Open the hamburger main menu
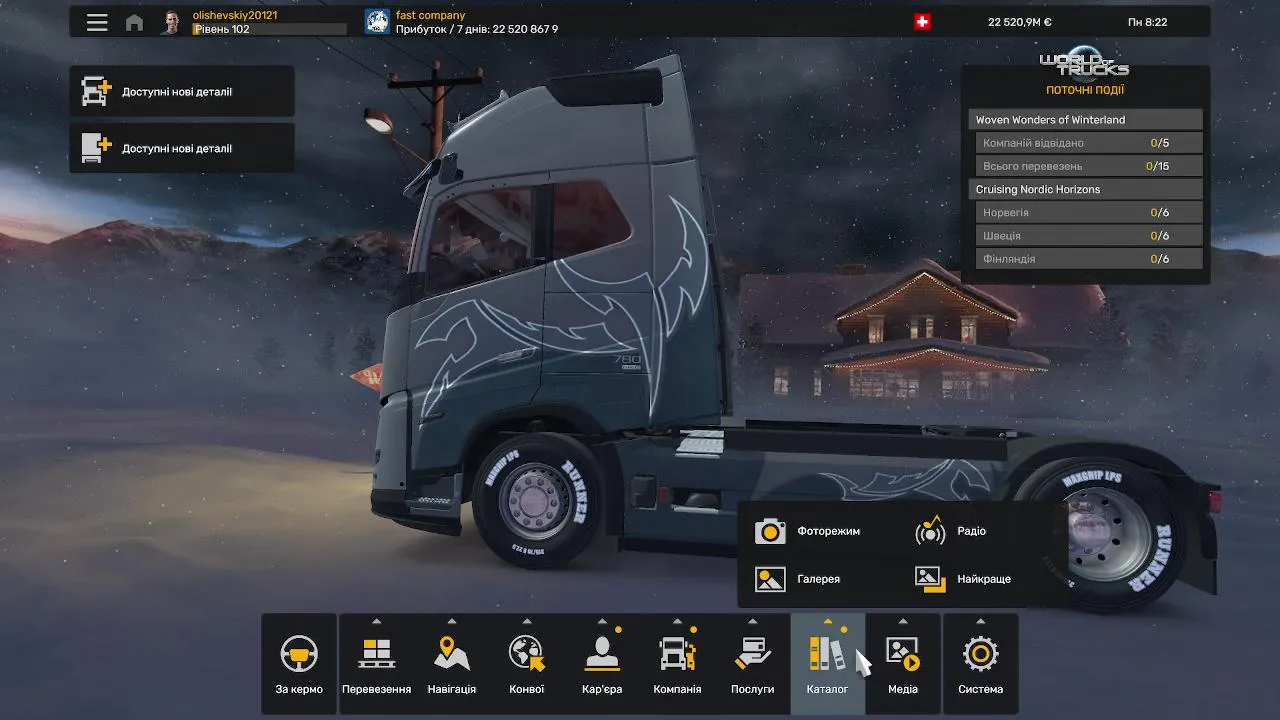Image resolution: width=1280 pixels, height=720 pixels. point(97,22)
